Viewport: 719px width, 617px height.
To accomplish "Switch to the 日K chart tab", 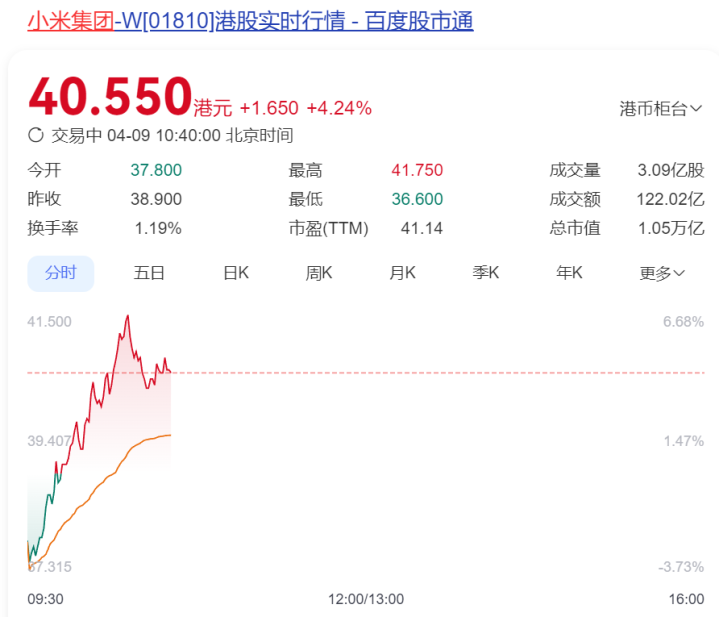I will click(236, 273).
